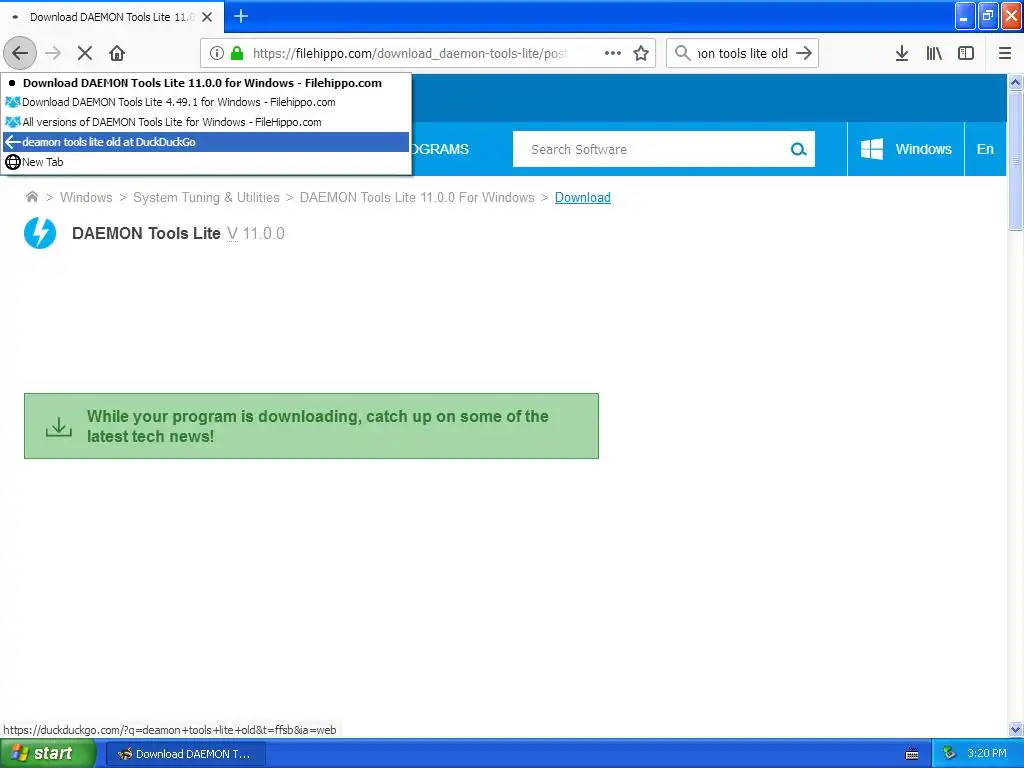The image size is (1024, 768).
Task: Click the download tray icon in banner
Action: [59, 427]
